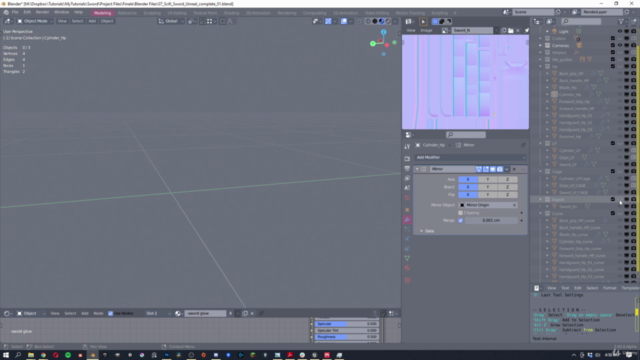Open outliner filter funnel icon
This screenshot has height=360, width=640.
coord(620,22)
